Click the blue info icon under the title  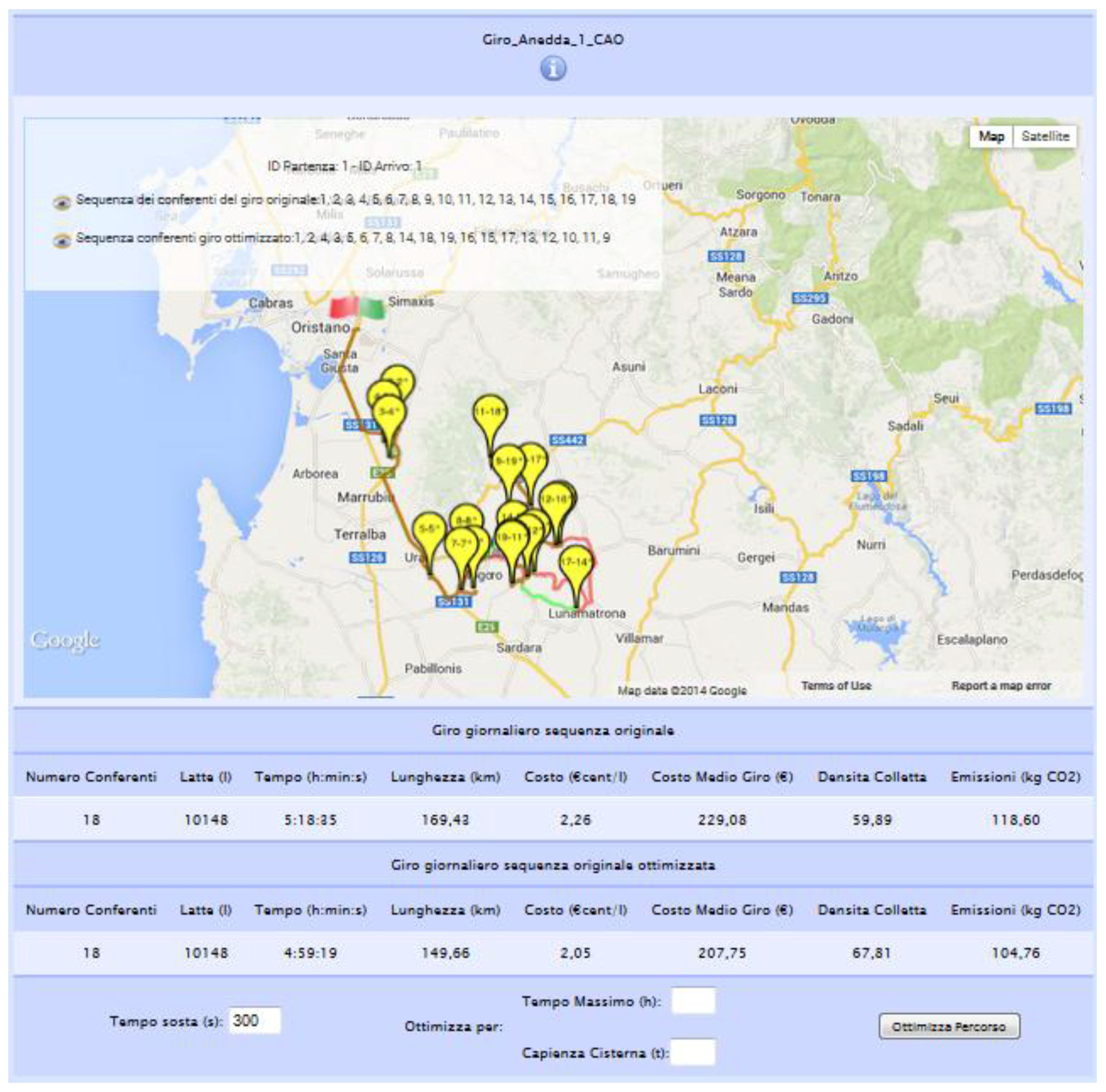point(552,69)
